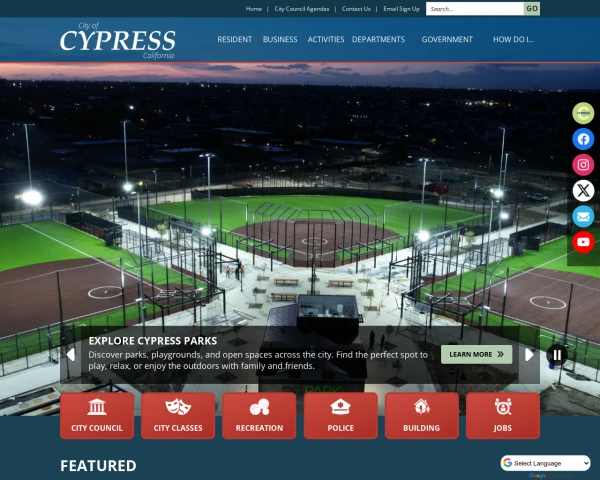Open the Activities menu
This screenshot has height=480, width=600.
(x=326, y=39)
